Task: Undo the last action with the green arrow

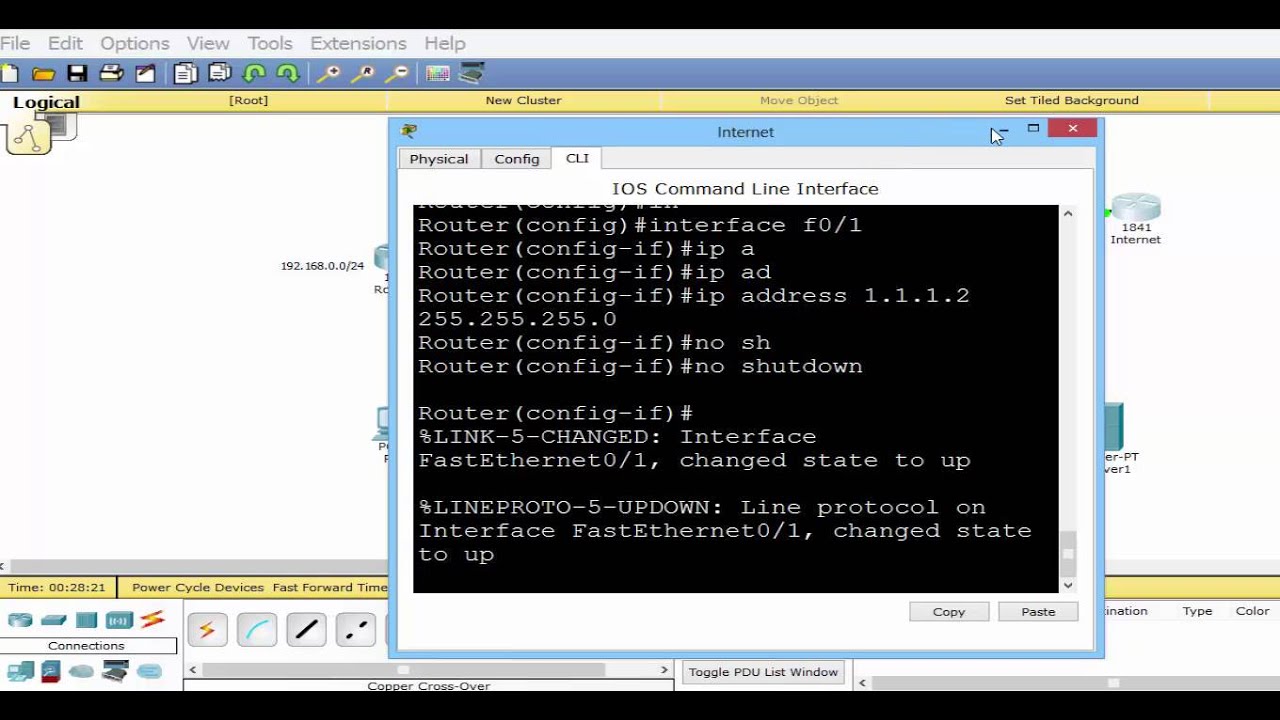Action: [254, 73]
